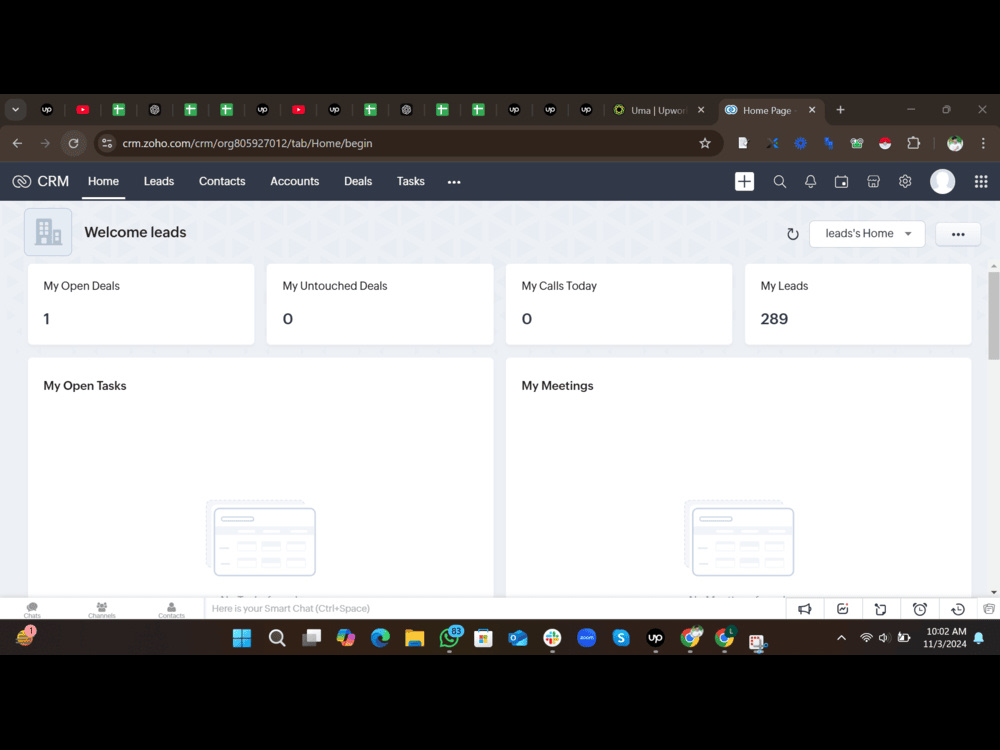Open the CRM calendar icon

[x=841, y=181]
